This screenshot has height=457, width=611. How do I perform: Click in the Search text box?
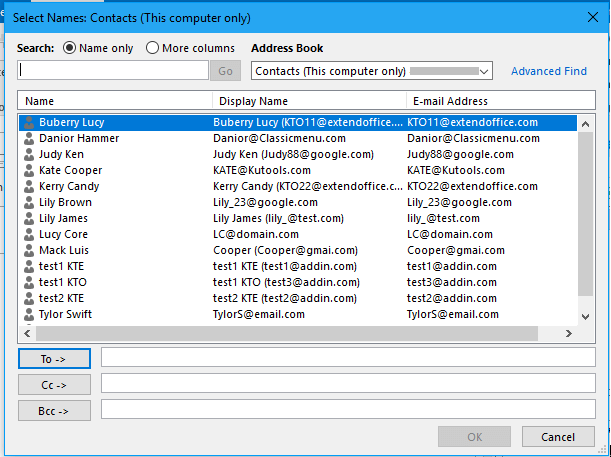pyautogui.click(x=113, y=71)
